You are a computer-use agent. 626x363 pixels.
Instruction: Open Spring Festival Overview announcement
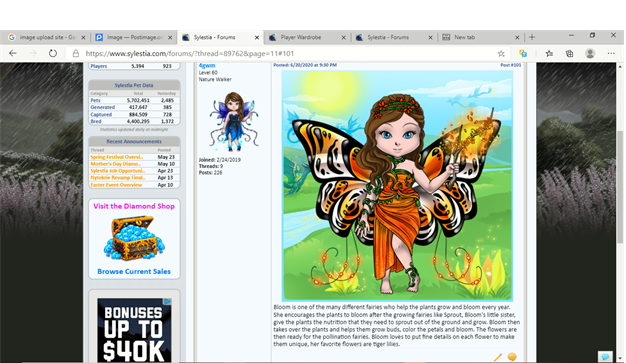coord(116,157)
